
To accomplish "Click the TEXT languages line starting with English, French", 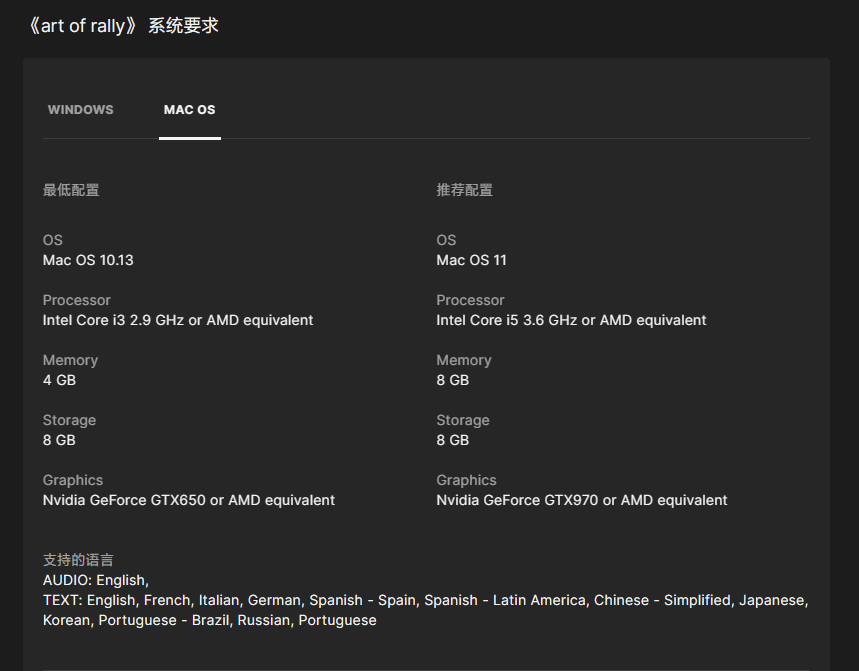I will 426,600.
